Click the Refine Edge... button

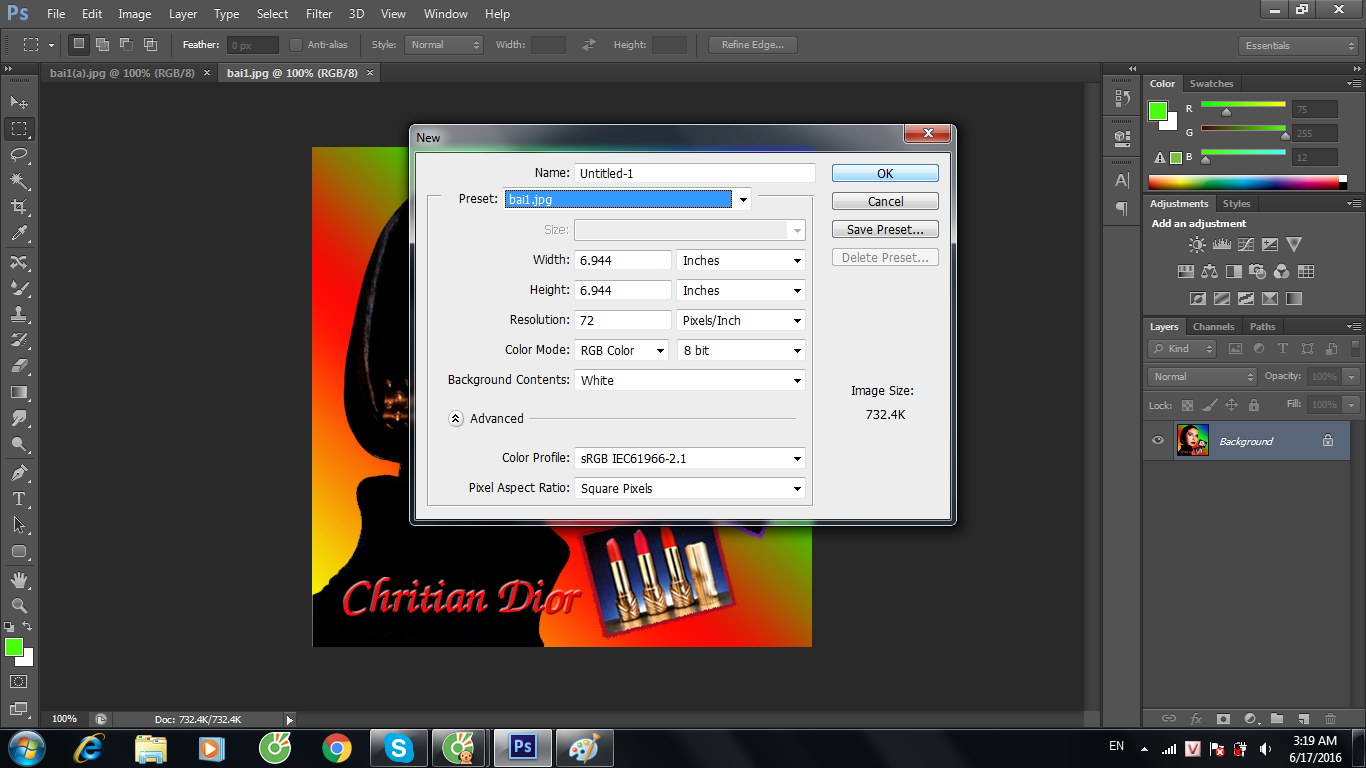coord(753,45)
